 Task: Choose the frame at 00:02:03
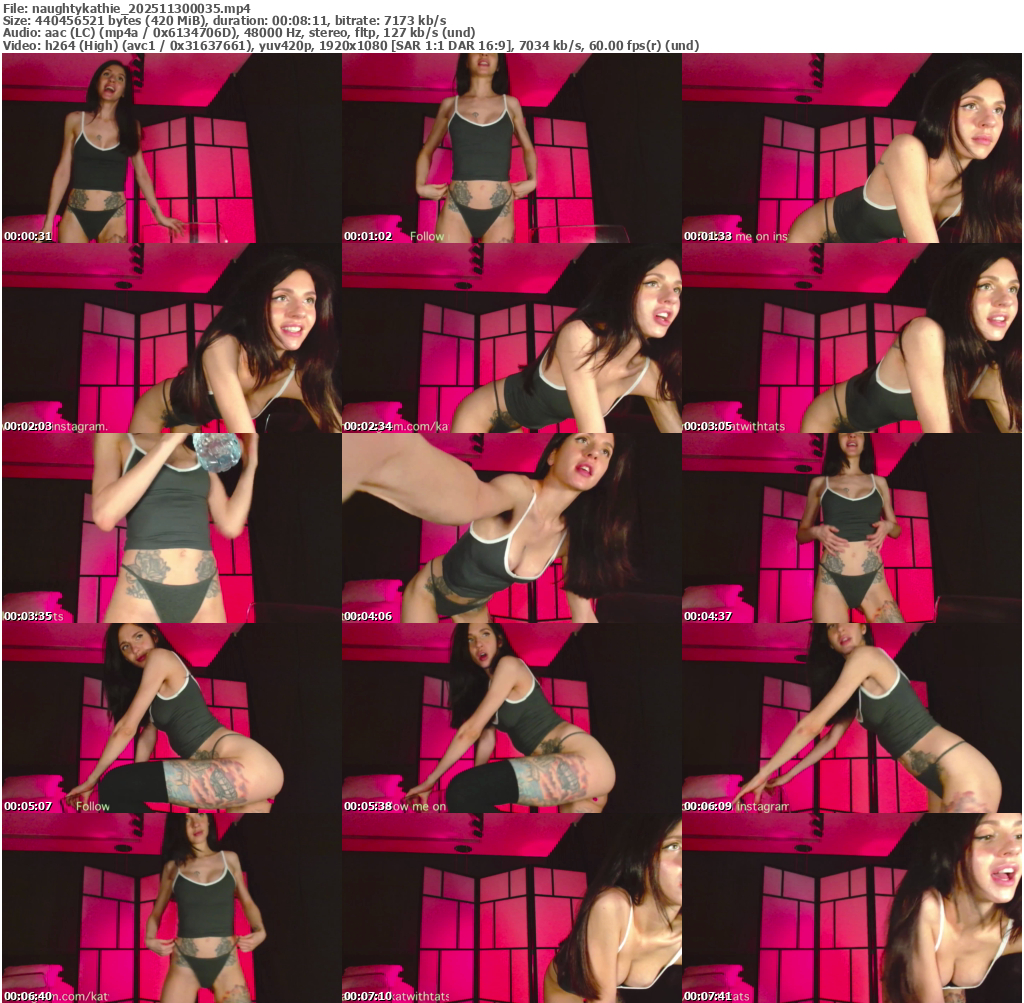[x=171, y=338]
